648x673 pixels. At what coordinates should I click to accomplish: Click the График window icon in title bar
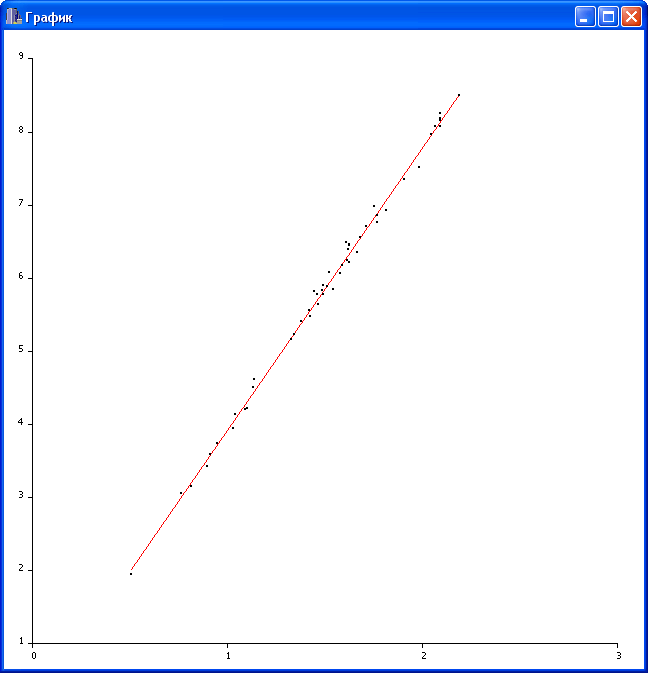point(13,17)
